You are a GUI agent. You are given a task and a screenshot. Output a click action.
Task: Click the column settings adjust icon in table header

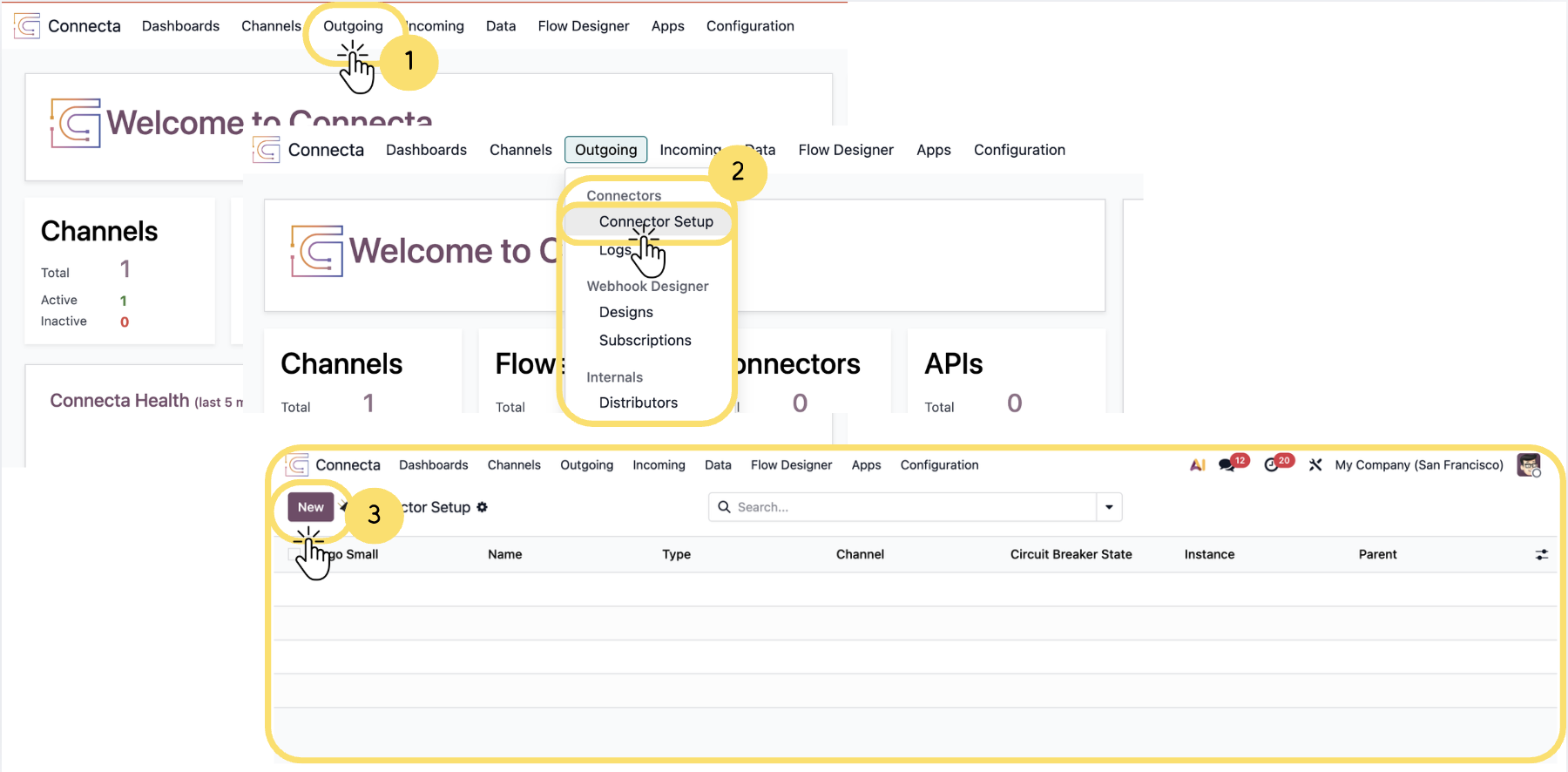click(x=1541, y=555)
